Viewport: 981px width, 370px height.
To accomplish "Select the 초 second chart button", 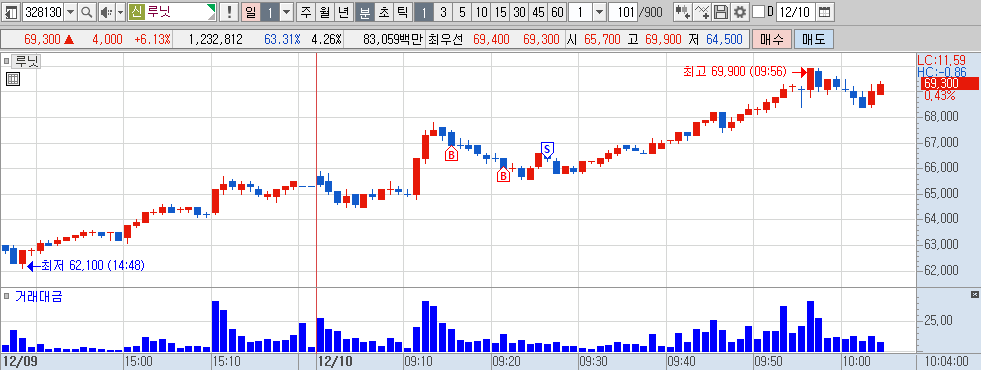I will pos(384,11).
